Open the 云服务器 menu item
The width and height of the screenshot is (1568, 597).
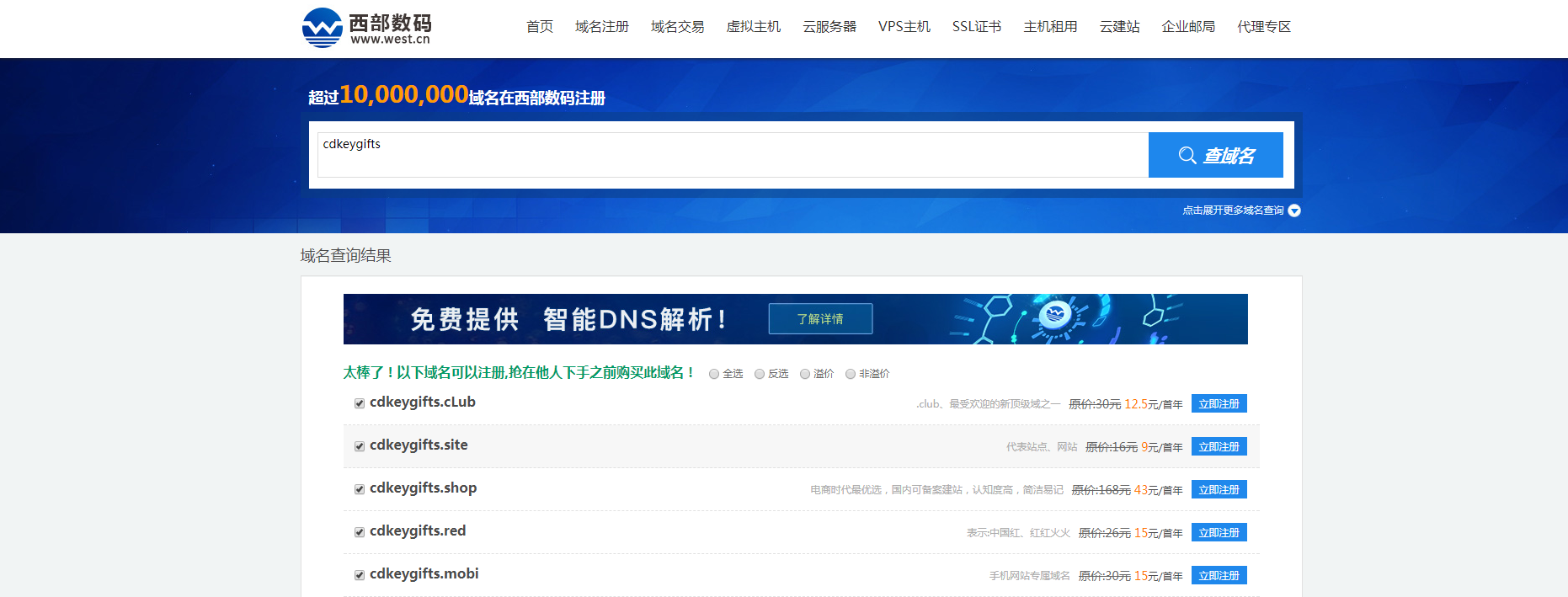(829, 27)
